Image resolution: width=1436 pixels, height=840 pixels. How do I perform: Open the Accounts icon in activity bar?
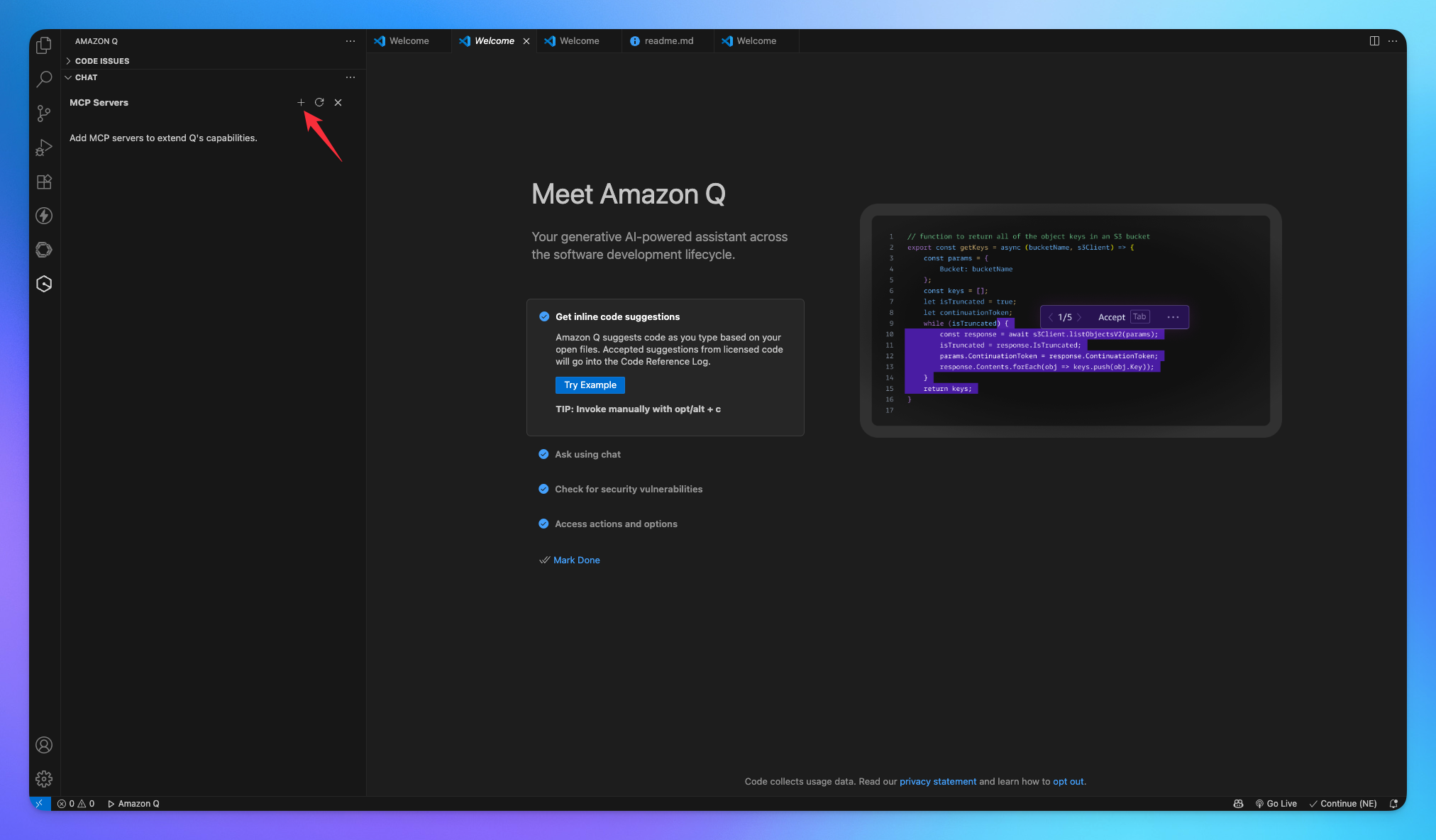point(44,745)
